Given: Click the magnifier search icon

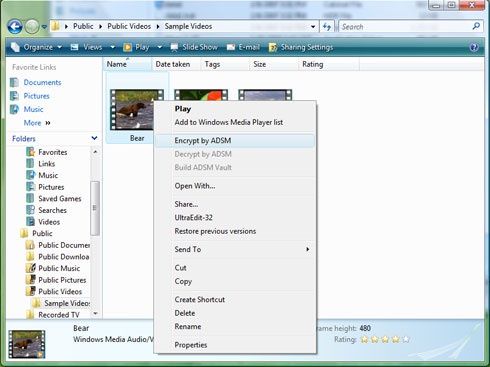Looking at the screenshot, I should 477,26.
